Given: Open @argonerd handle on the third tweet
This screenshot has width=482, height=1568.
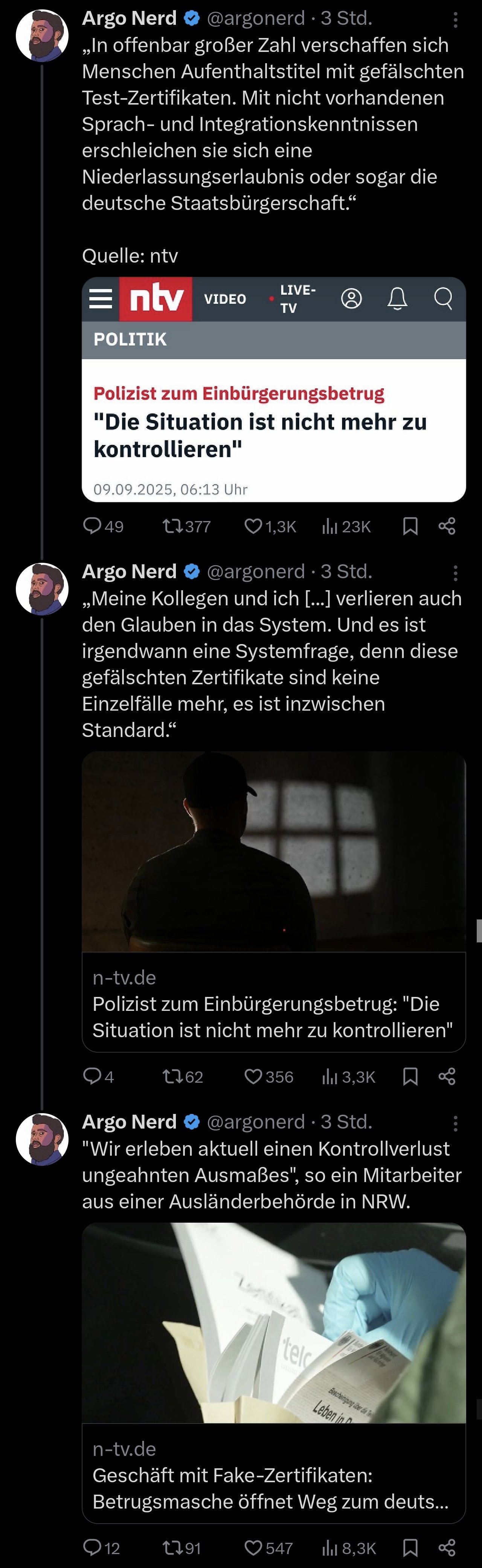Looking at the screenshot, I should [256, 1121].
